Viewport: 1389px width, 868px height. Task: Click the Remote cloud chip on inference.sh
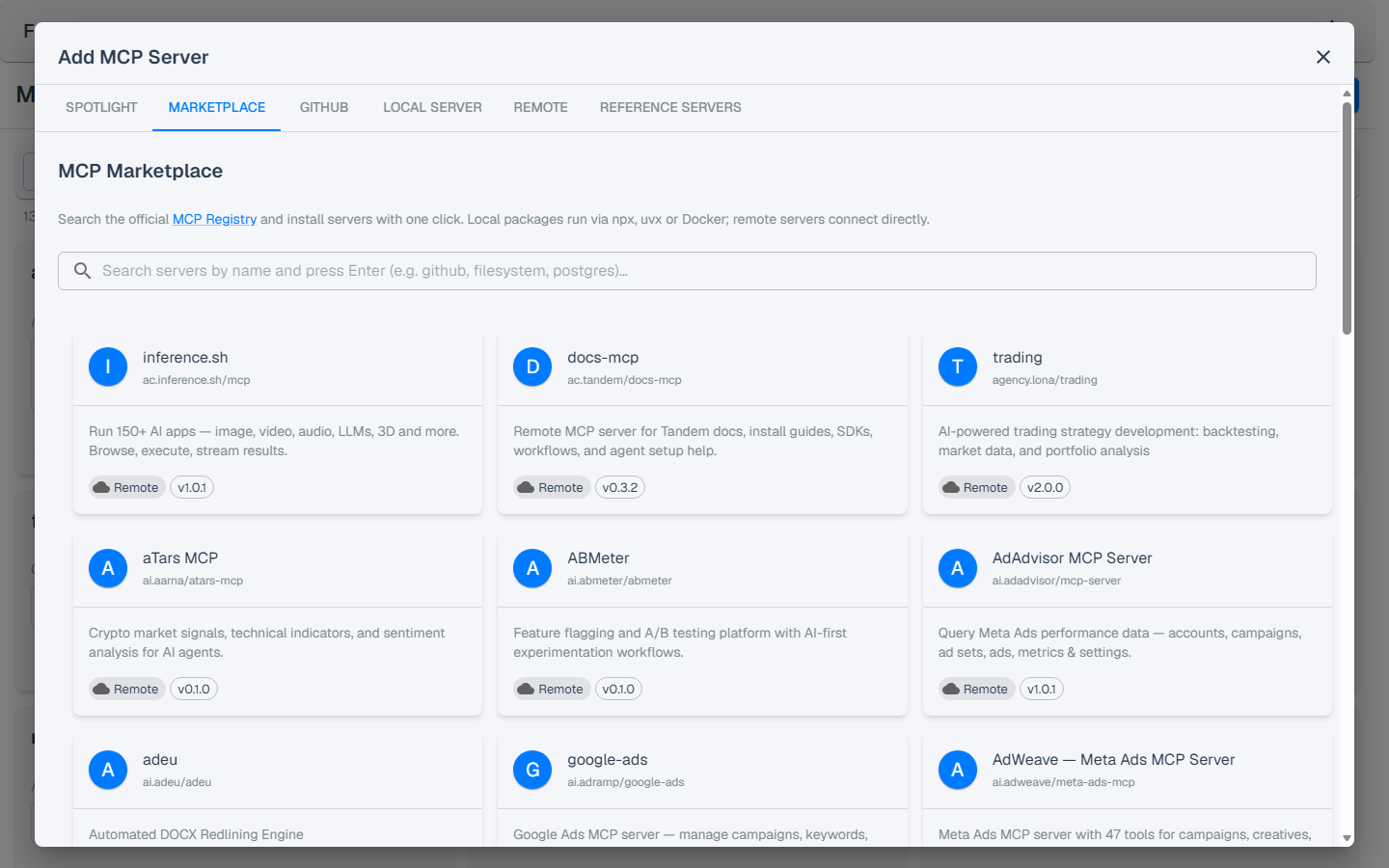point(126,487)
